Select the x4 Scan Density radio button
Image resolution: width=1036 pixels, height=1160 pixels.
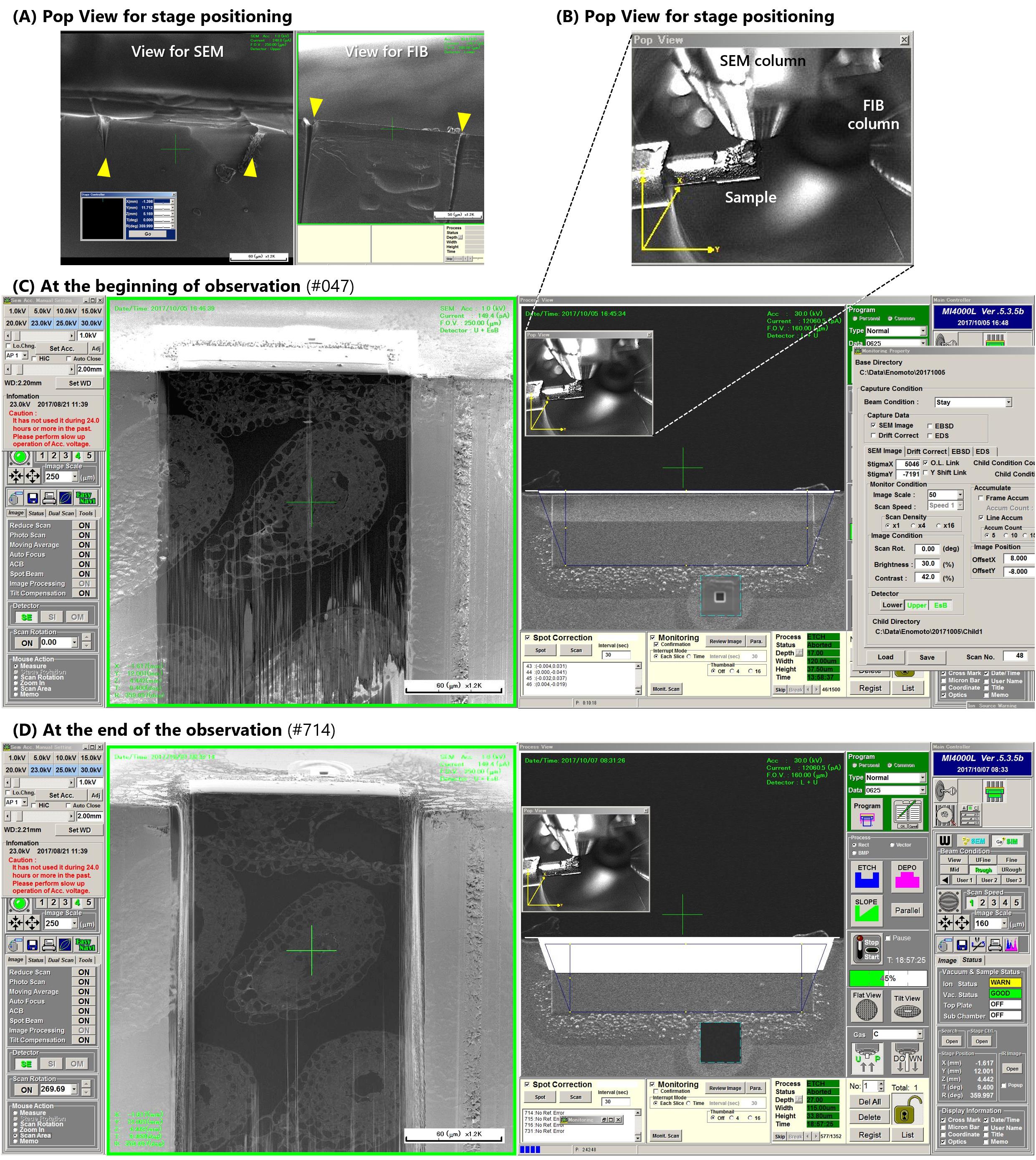pyautogui.click(x=914, y=526)
